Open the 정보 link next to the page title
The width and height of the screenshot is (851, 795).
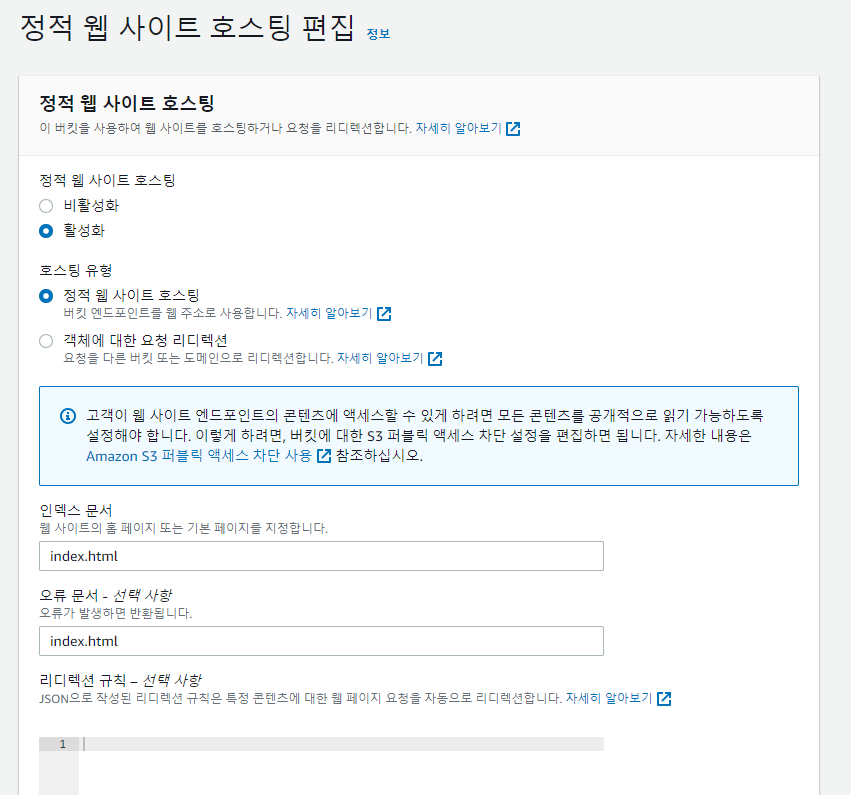(378, 34)
